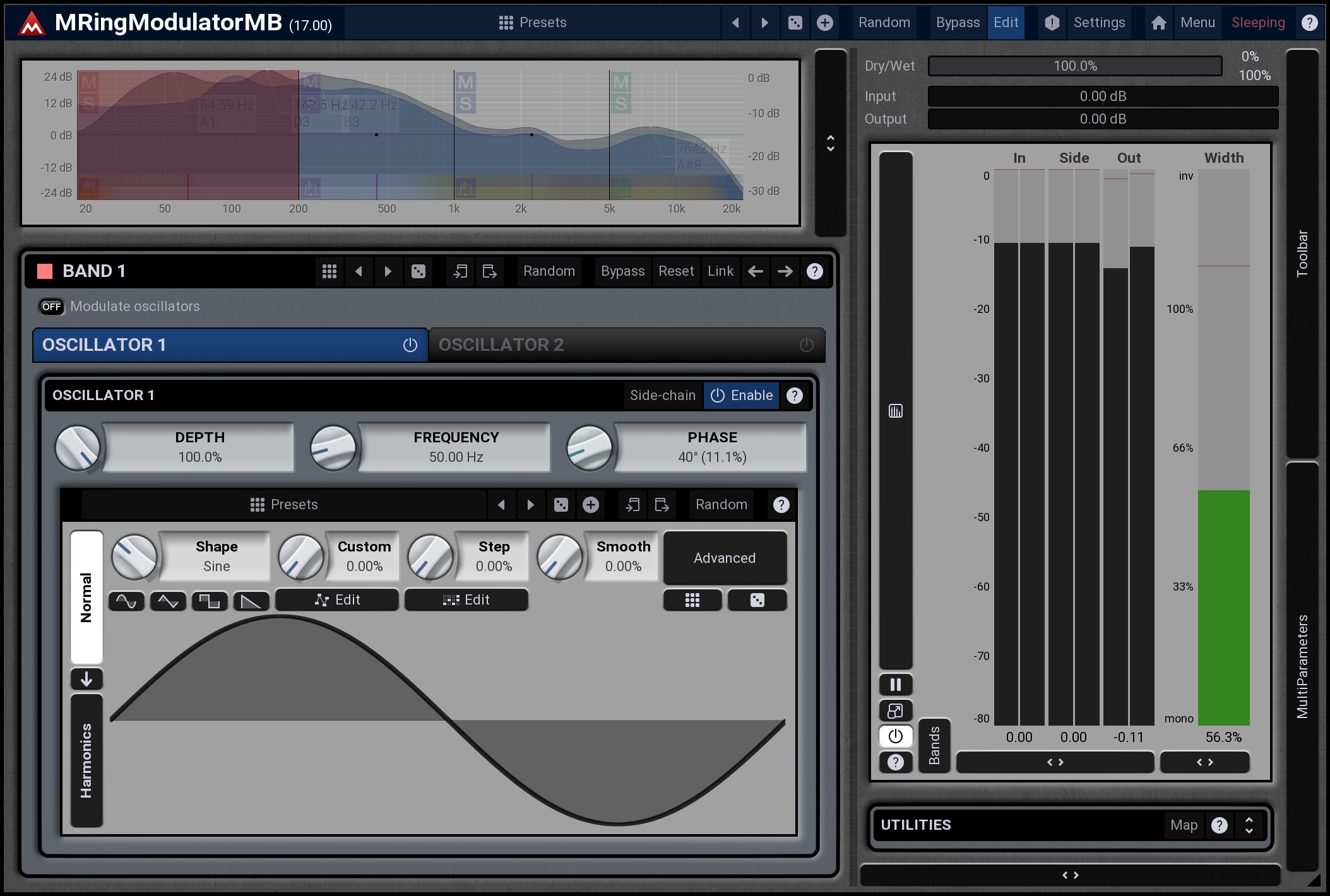Adjust the Dry/Wet slider
This screenshot has height=896, width=1330.
pos(1075,66)
